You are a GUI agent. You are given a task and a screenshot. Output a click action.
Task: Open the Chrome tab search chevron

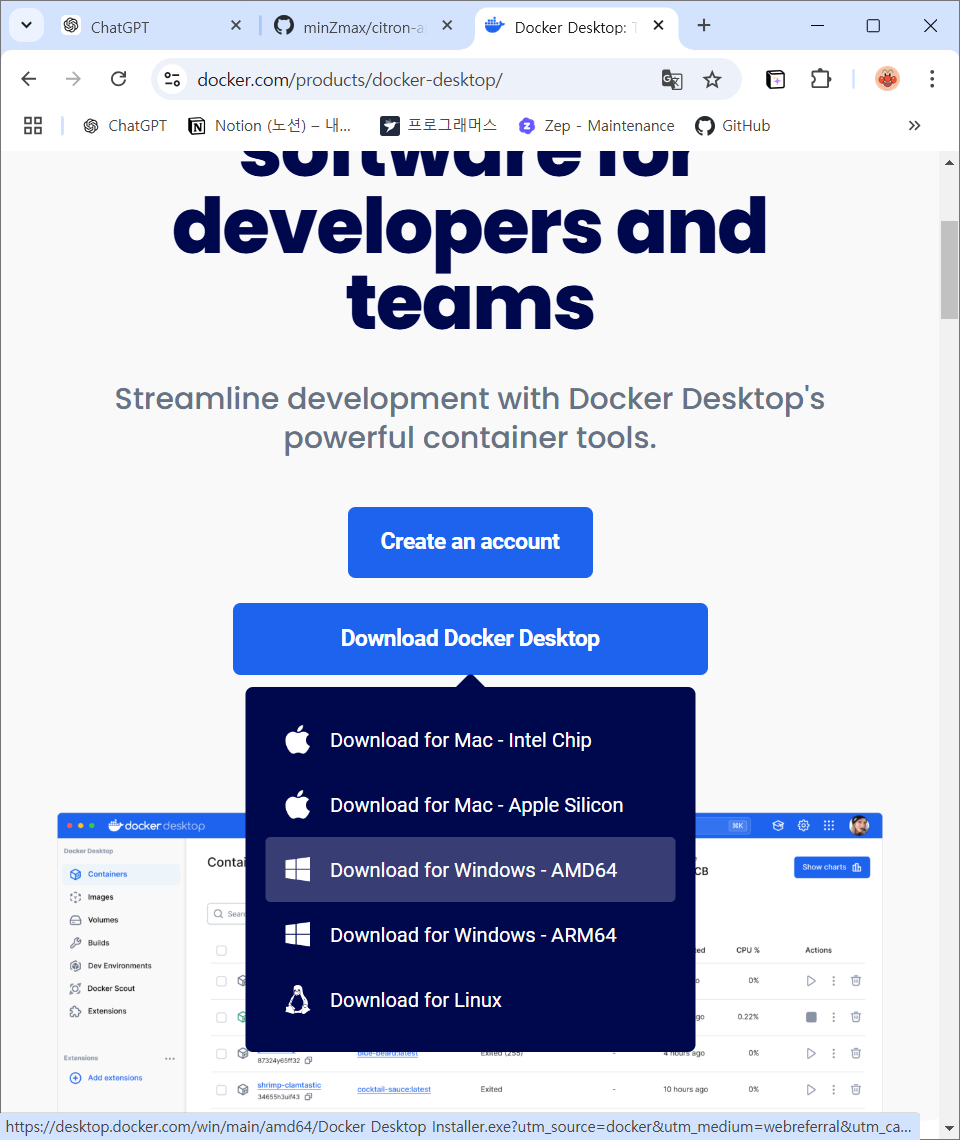(26, 25)
